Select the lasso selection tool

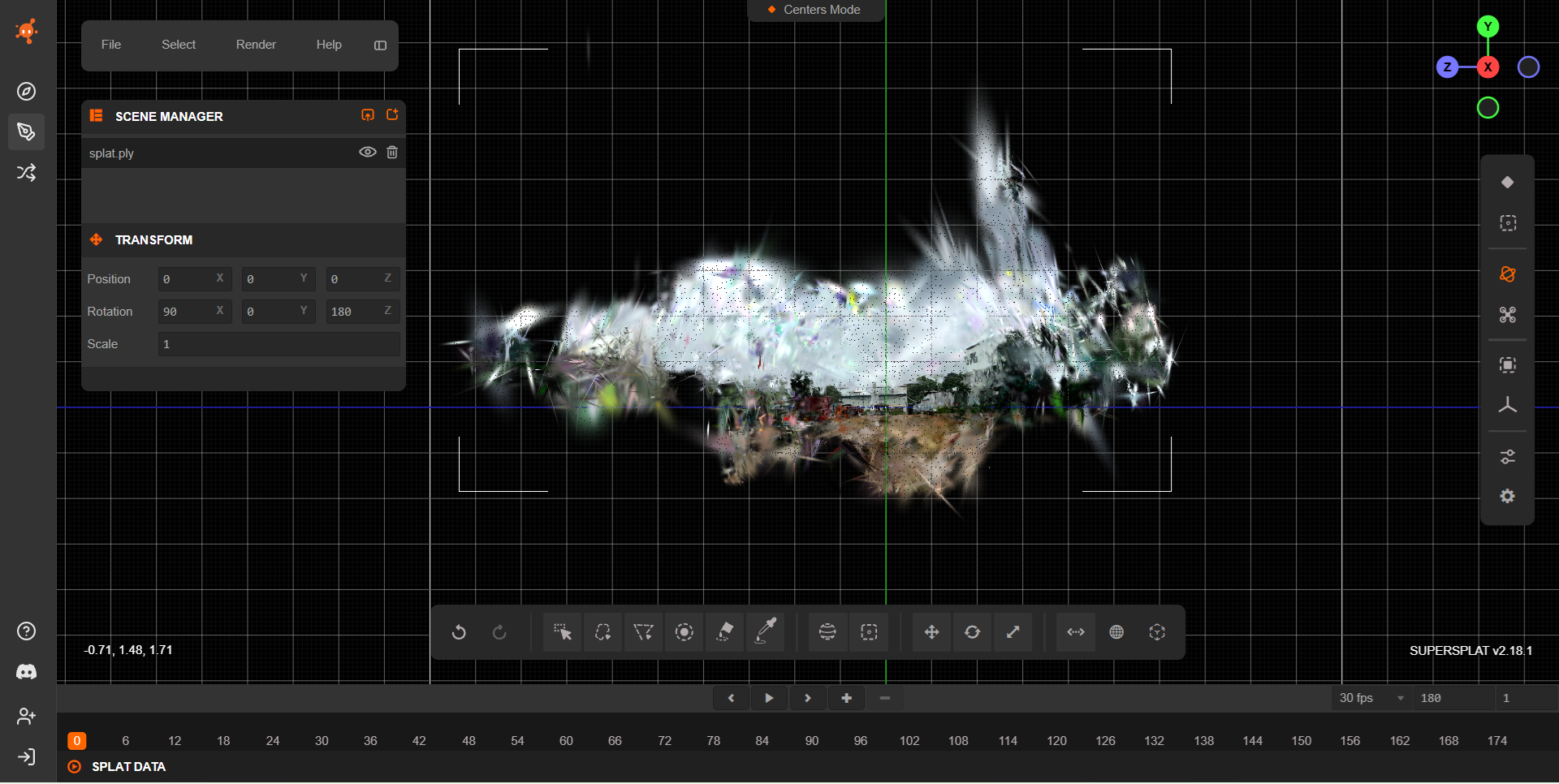coord(602,632)
